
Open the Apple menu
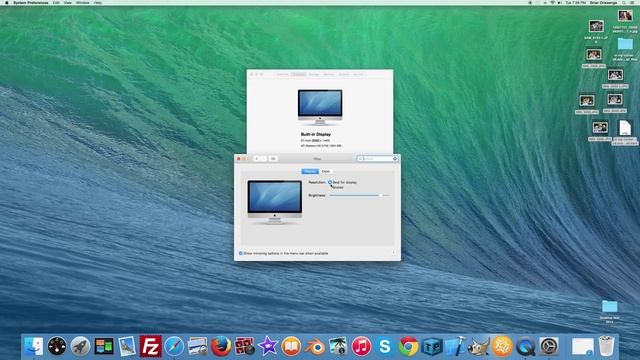7,2
